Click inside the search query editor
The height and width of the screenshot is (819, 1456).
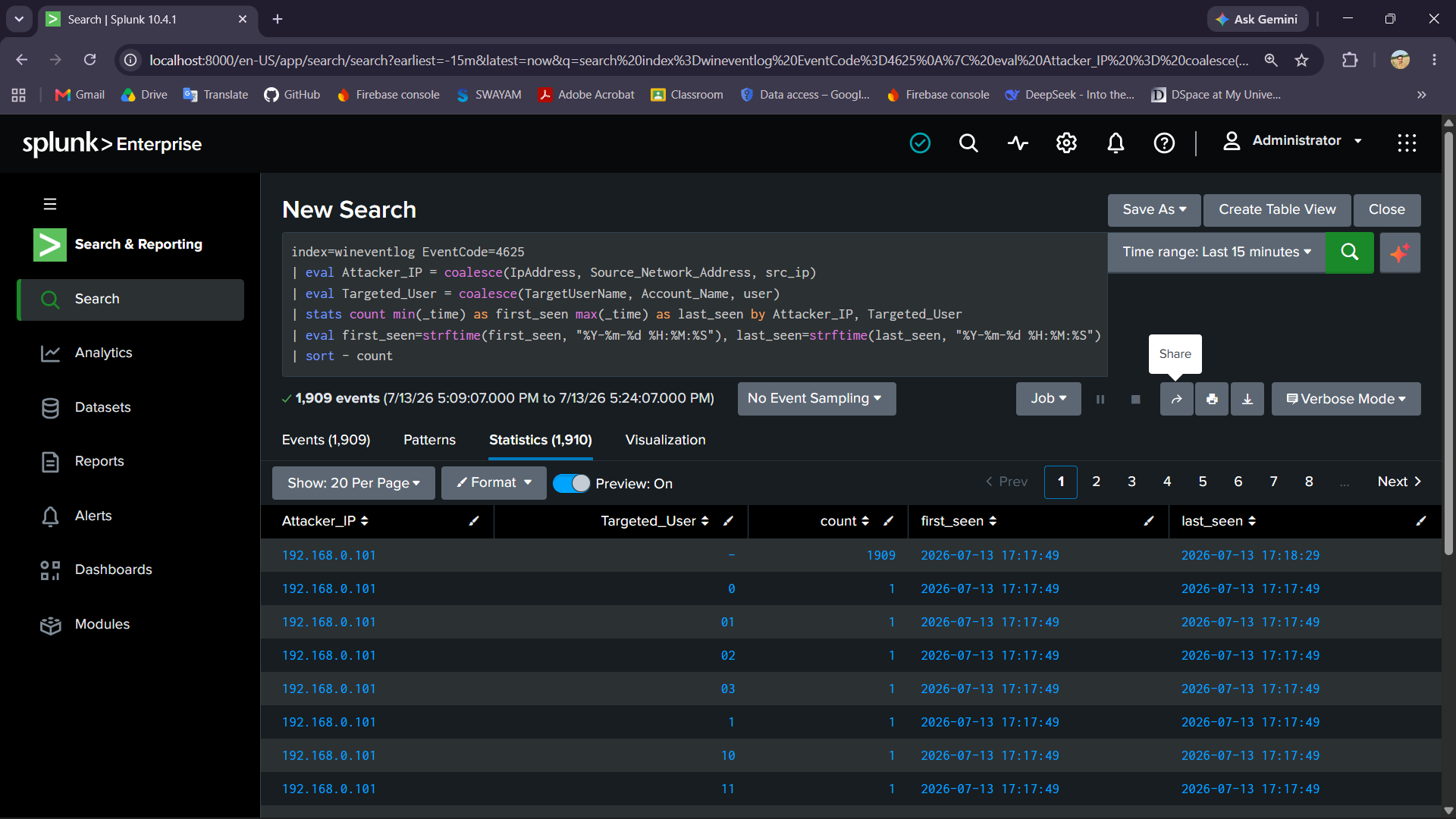pyautogui.click(x=695, y=304)
